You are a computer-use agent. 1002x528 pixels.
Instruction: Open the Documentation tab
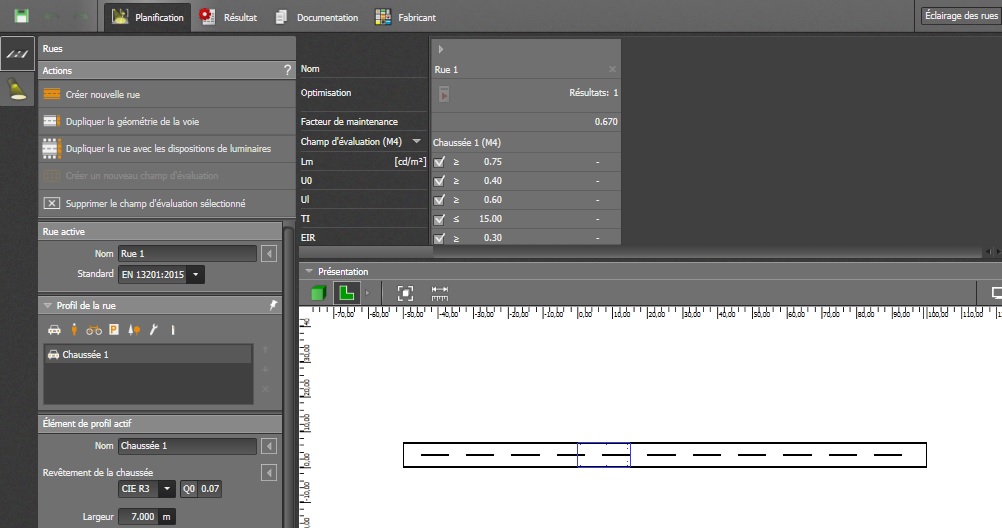[x=317, y=17]
